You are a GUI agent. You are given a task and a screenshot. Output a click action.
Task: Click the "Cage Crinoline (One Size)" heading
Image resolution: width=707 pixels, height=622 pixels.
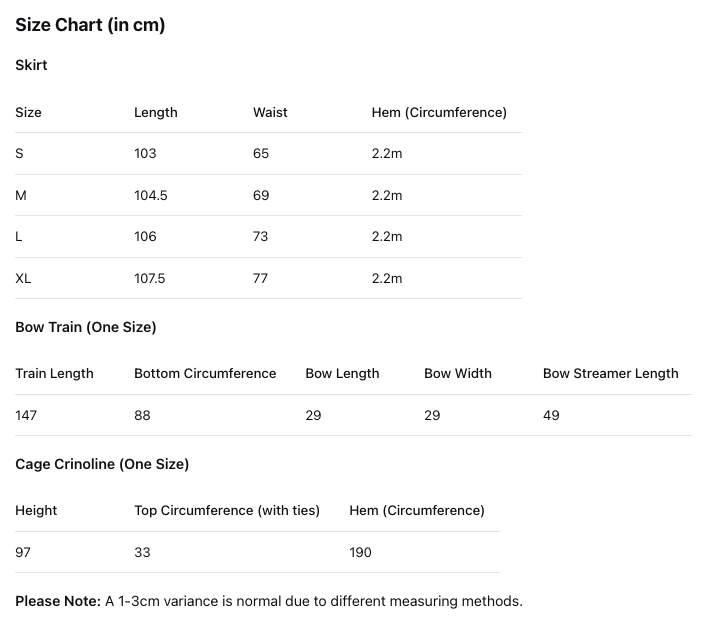(x=102, y=464)
